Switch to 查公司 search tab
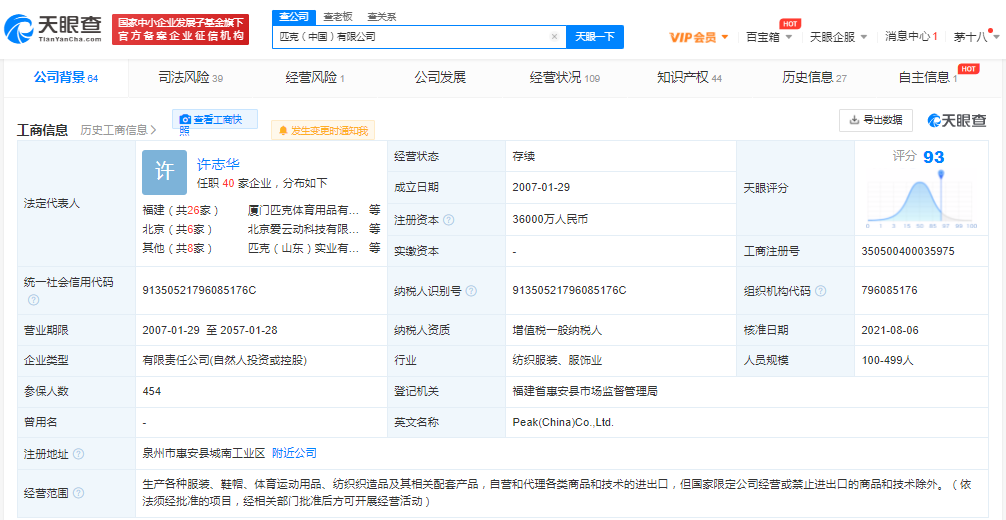This screenshot has height=520, width=1006. tap(294, 17)
